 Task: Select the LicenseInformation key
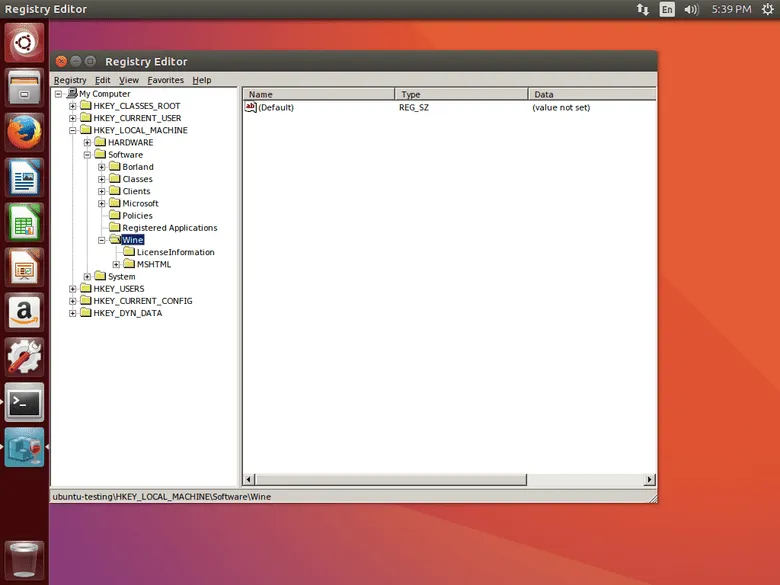click(x=175, y=252)
